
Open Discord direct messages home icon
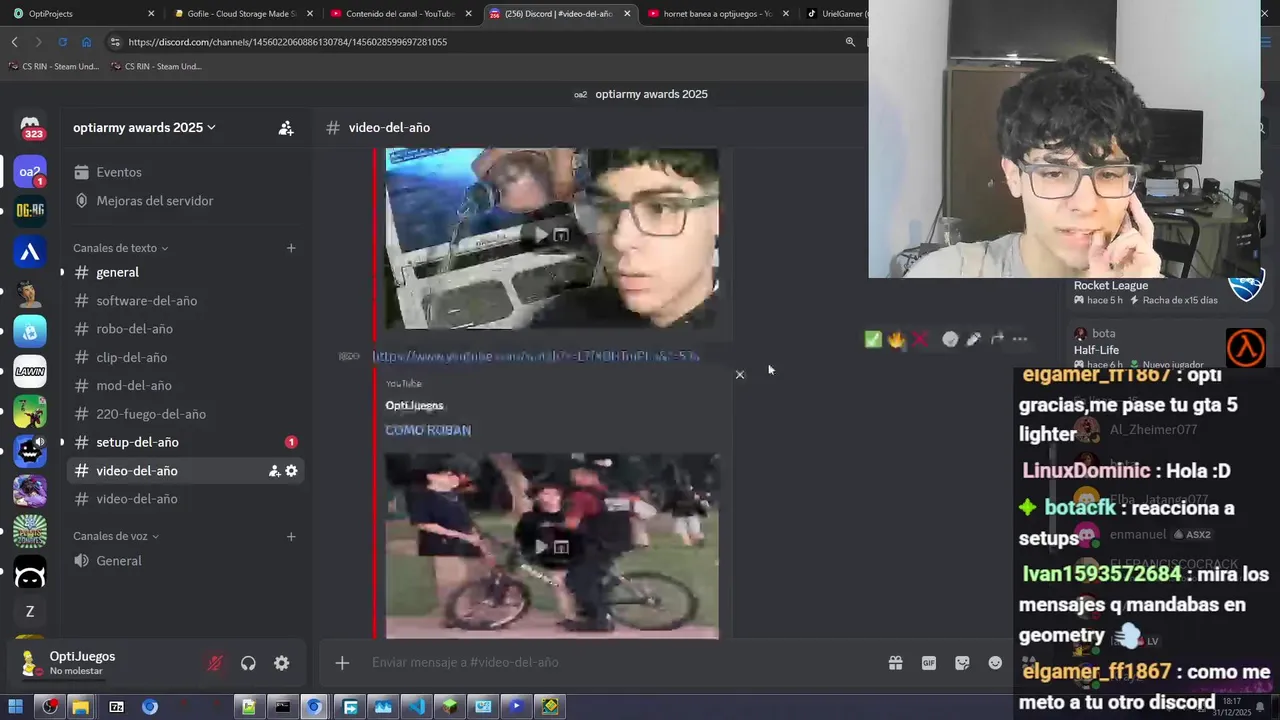coord(30,128)
